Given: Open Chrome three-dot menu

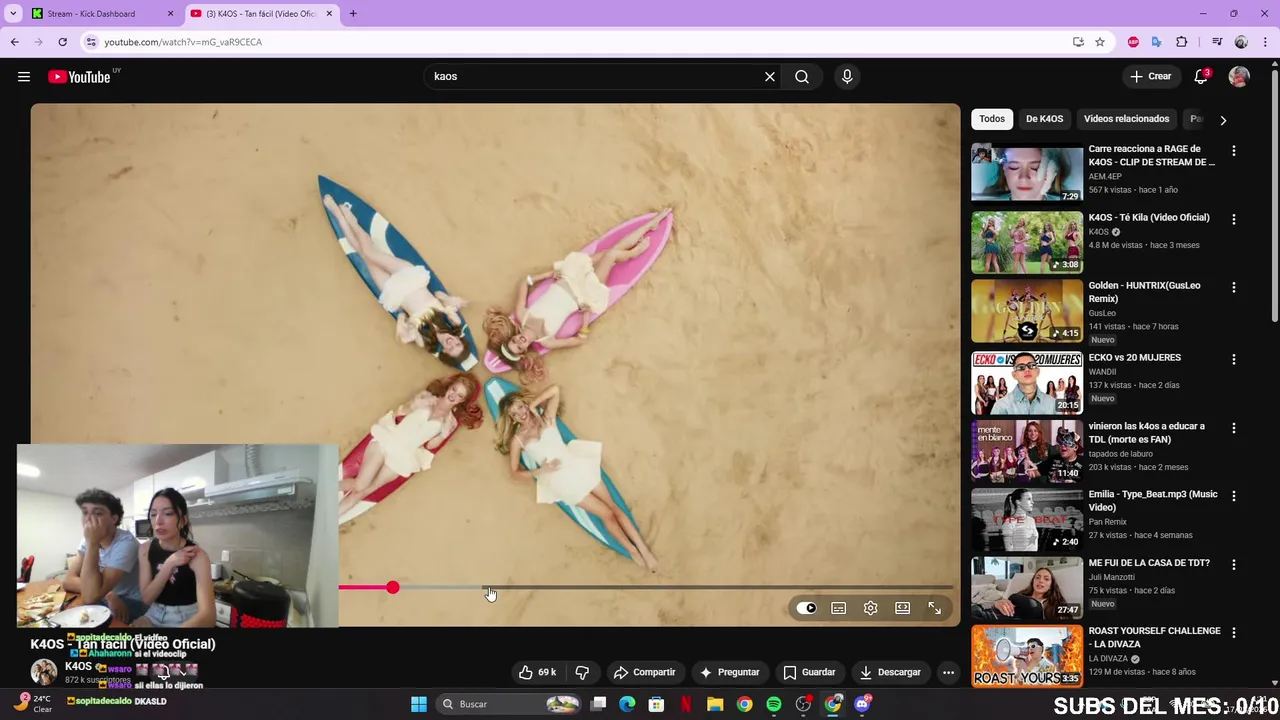Looking at the screenshot, I should coord(1266,42).
